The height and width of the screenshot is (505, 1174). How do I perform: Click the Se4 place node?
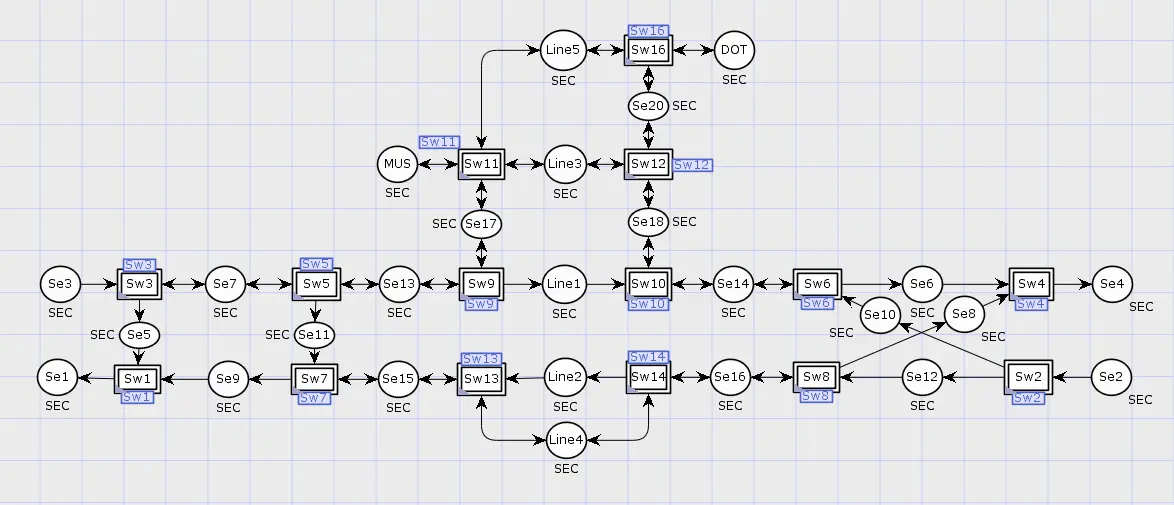tap(1112, 284)
